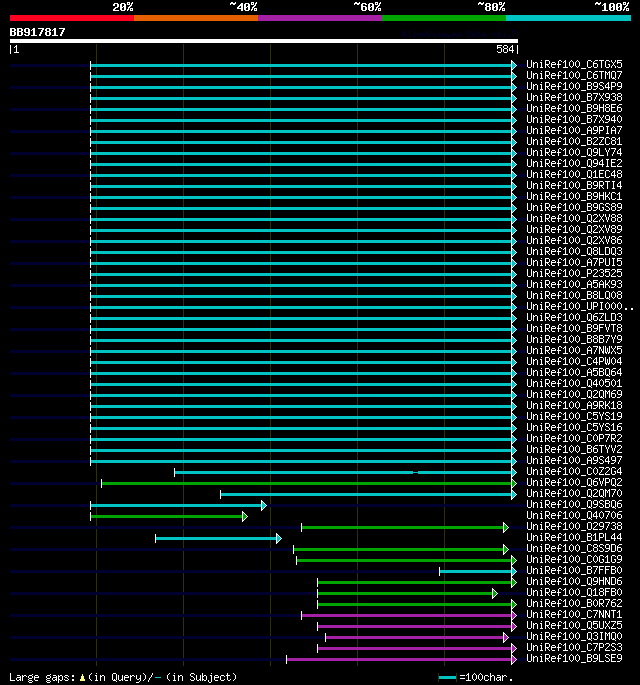Open the UniRef100_Q9HND6 hit label
Image resolution: width=640 pixels, height=685 pixels.
coord(574,581)
